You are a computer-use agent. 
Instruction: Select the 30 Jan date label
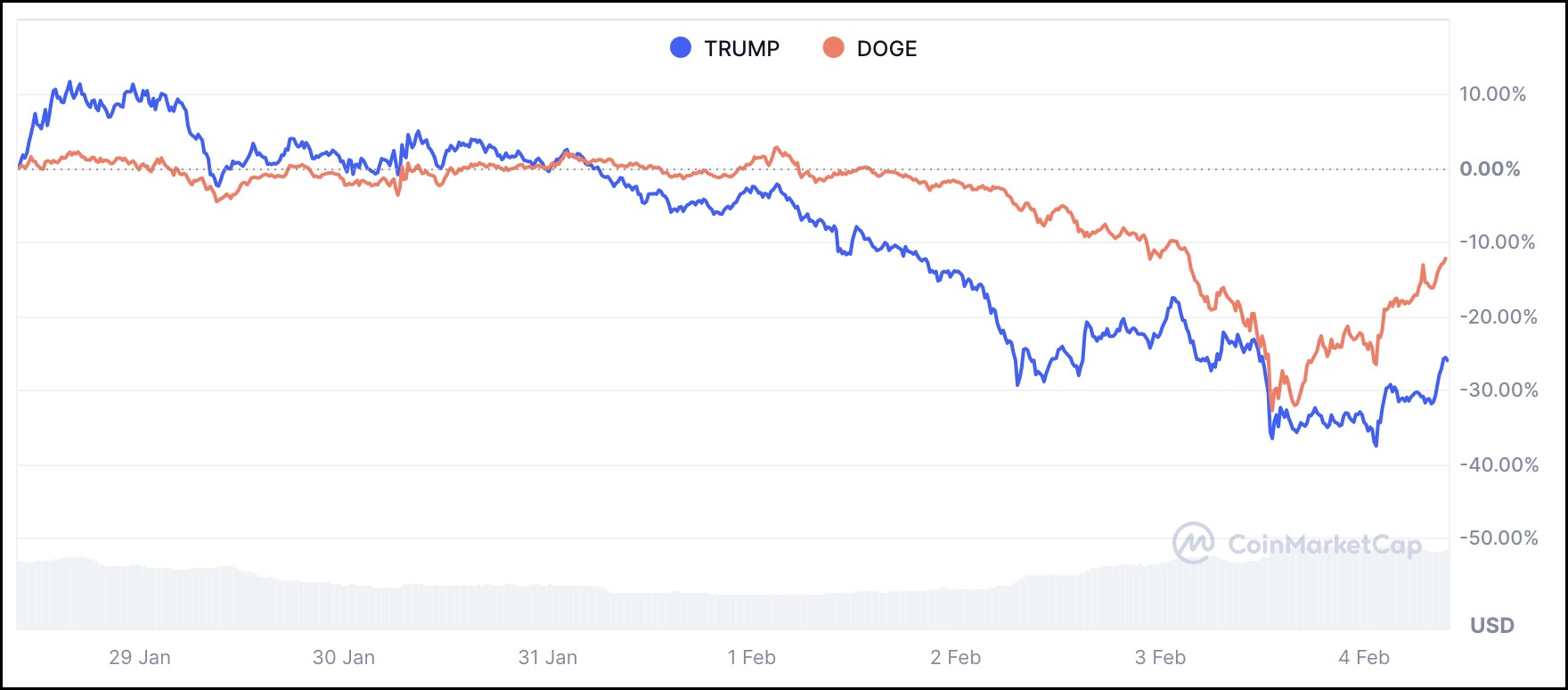coord(344,658)
